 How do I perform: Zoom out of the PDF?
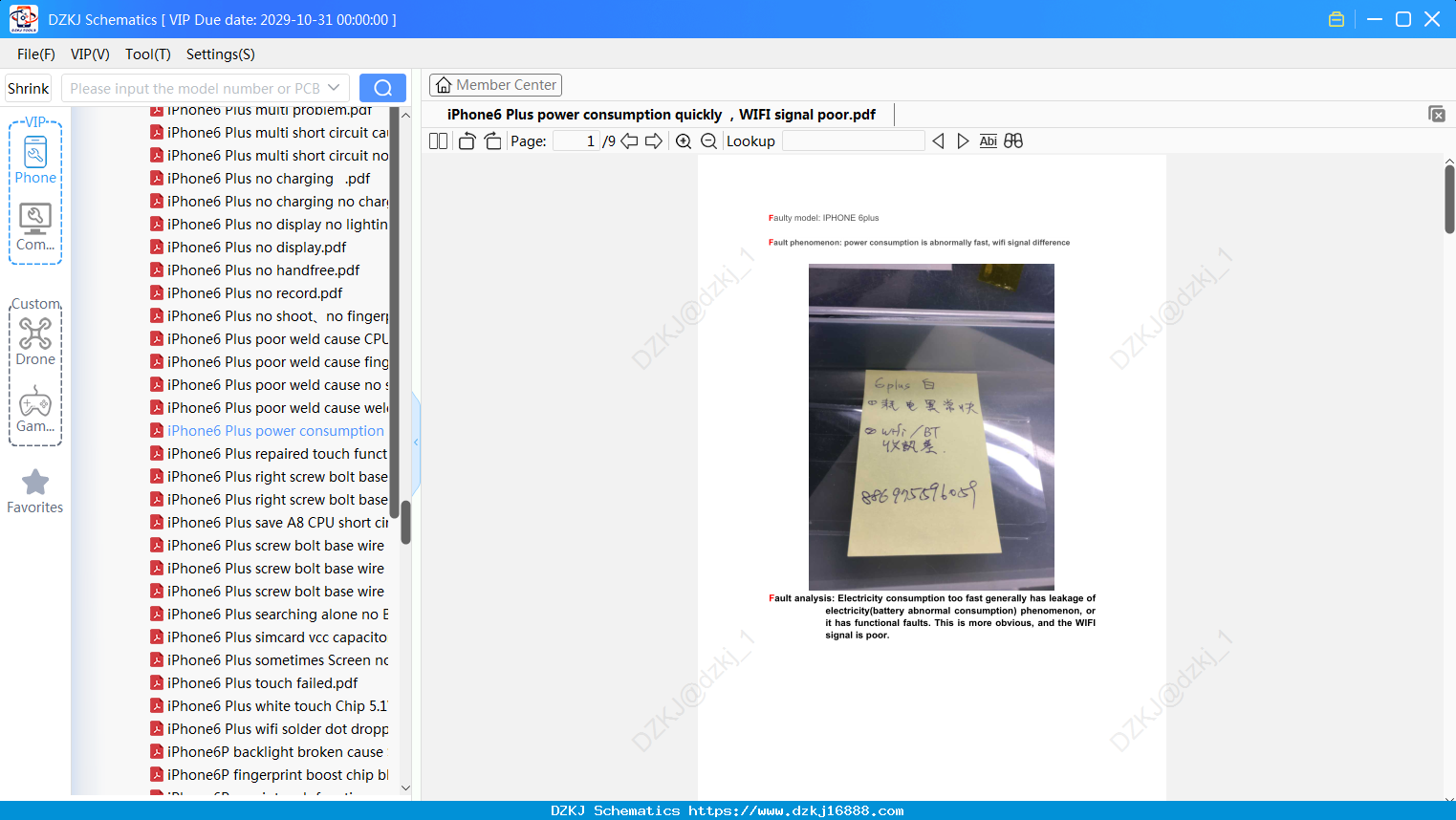(708, 141)
